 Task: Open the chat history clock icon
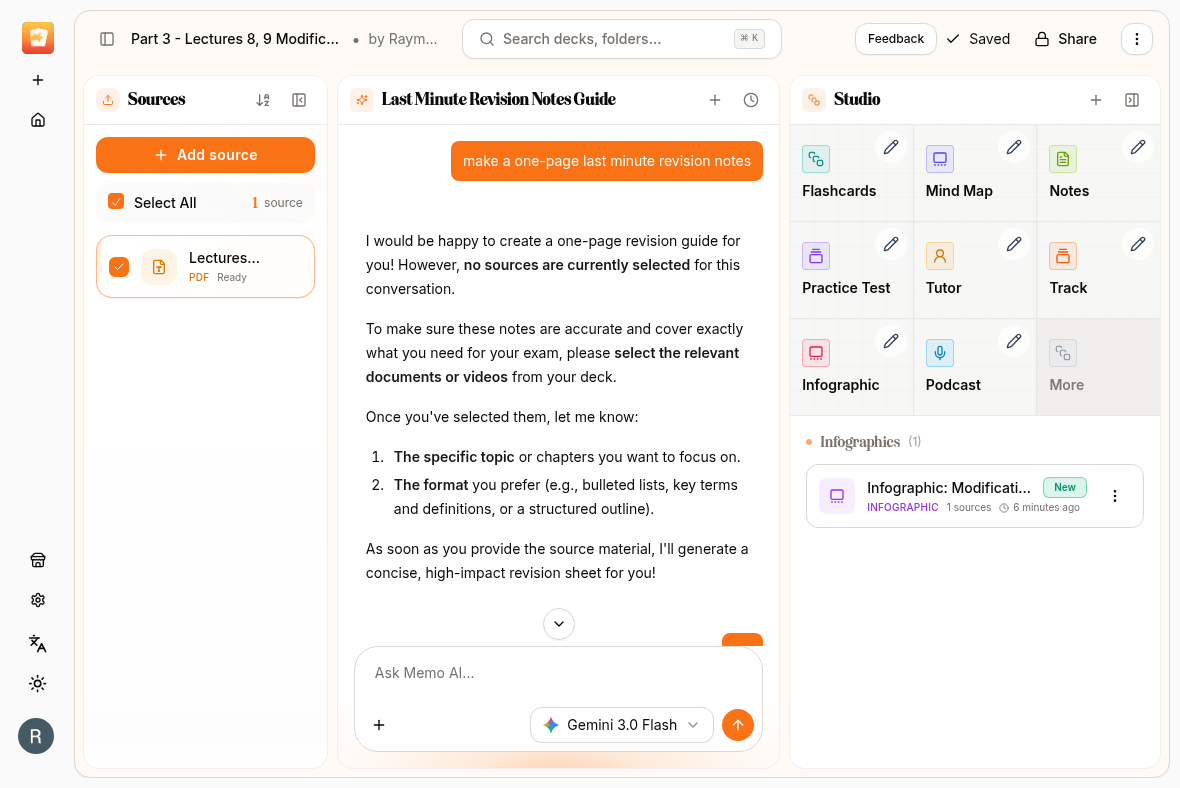point(751,100)
